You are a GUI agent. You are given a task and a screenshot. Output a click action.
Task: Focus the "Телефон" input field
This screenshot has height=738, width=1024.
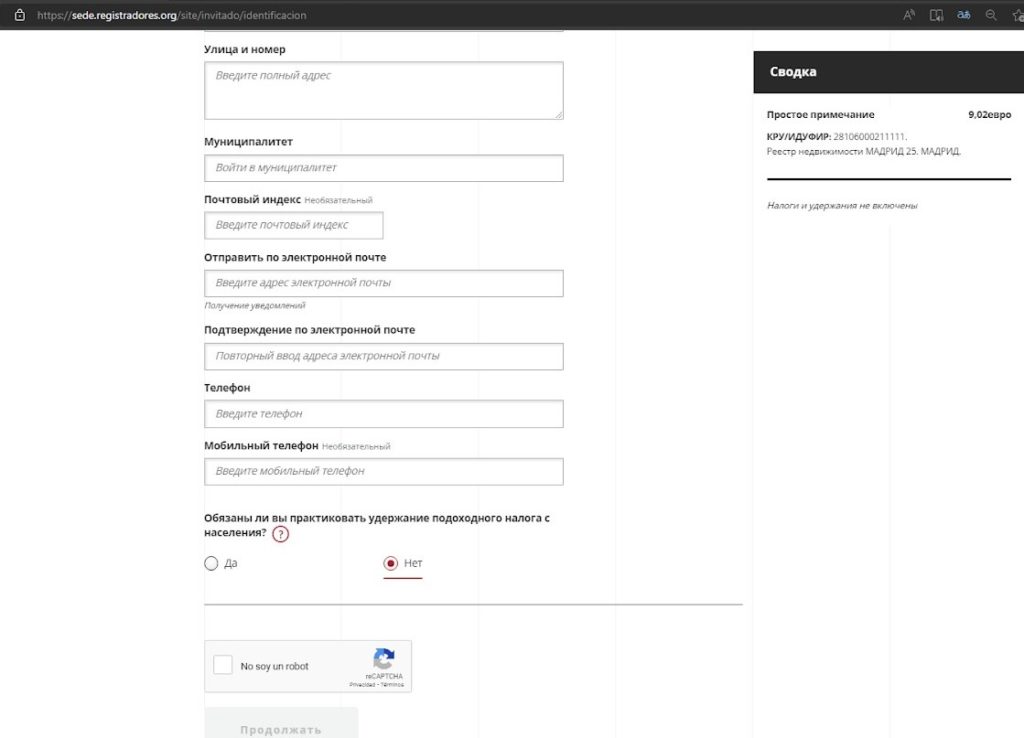click(383, 414)
